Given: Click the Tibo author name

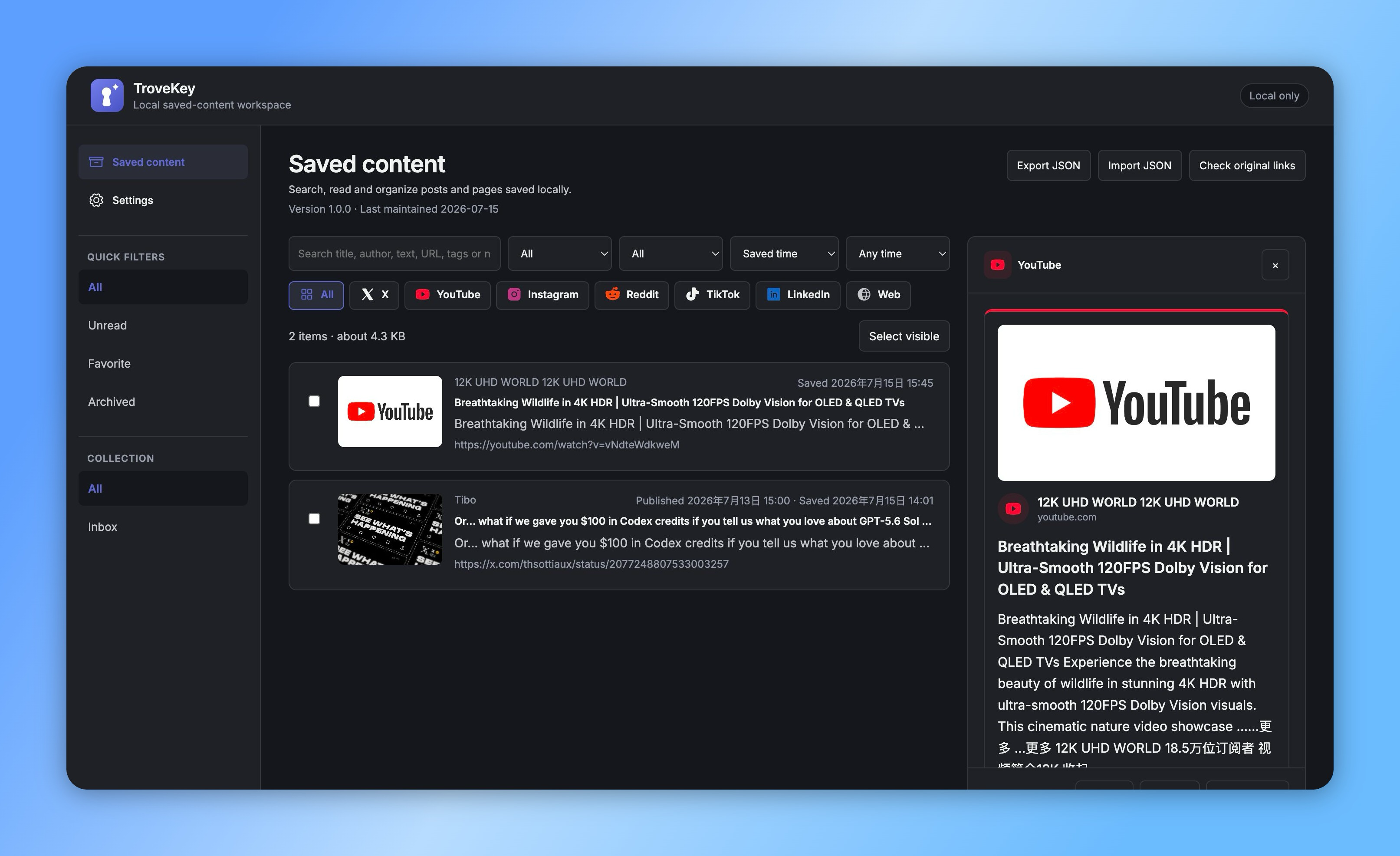Looking at the screenshot, I should coord(465,500).
